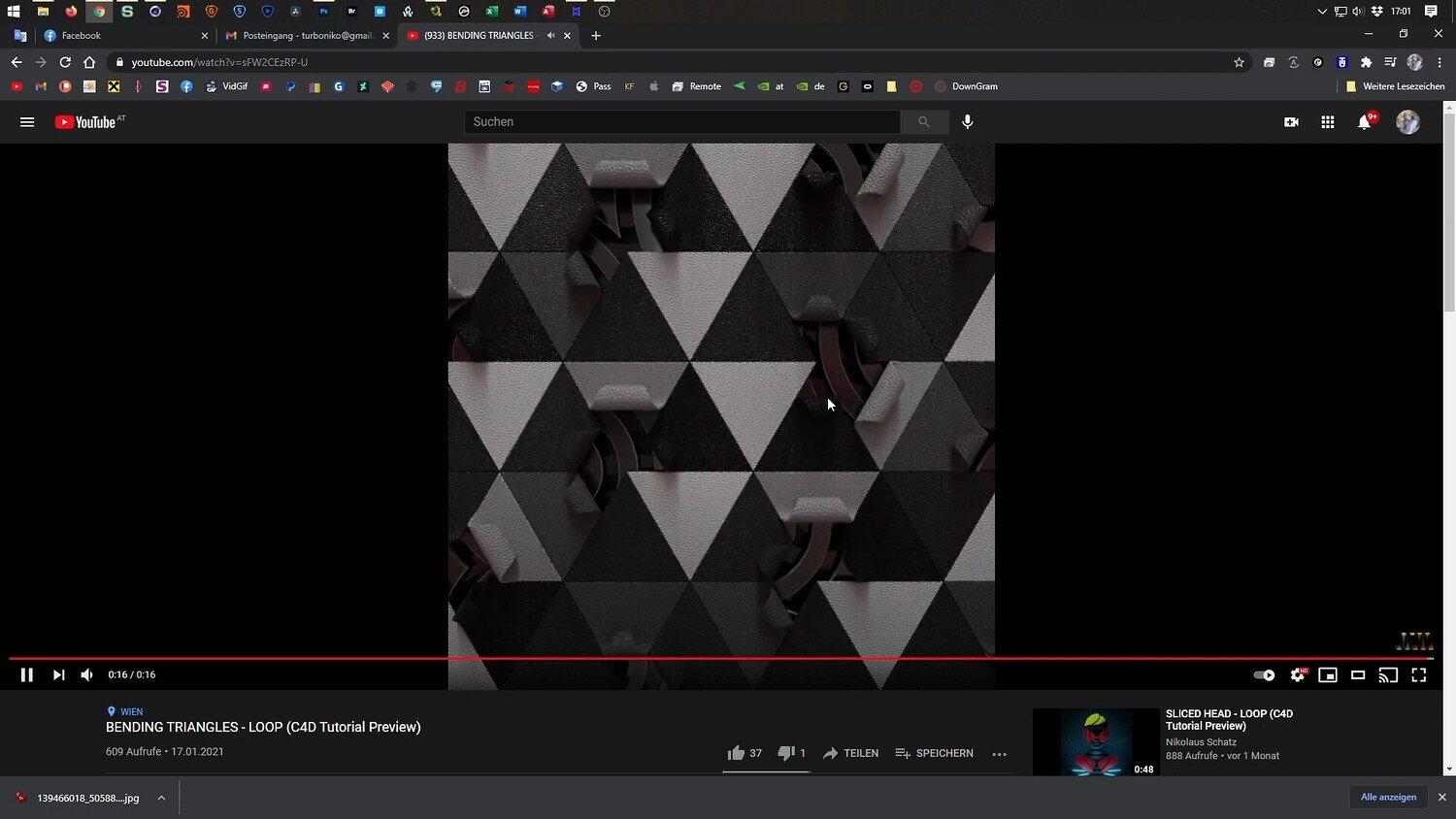Screen dimensions: 1456x819
Task: Show hidden system tray icons
Action: [1321, 12]
